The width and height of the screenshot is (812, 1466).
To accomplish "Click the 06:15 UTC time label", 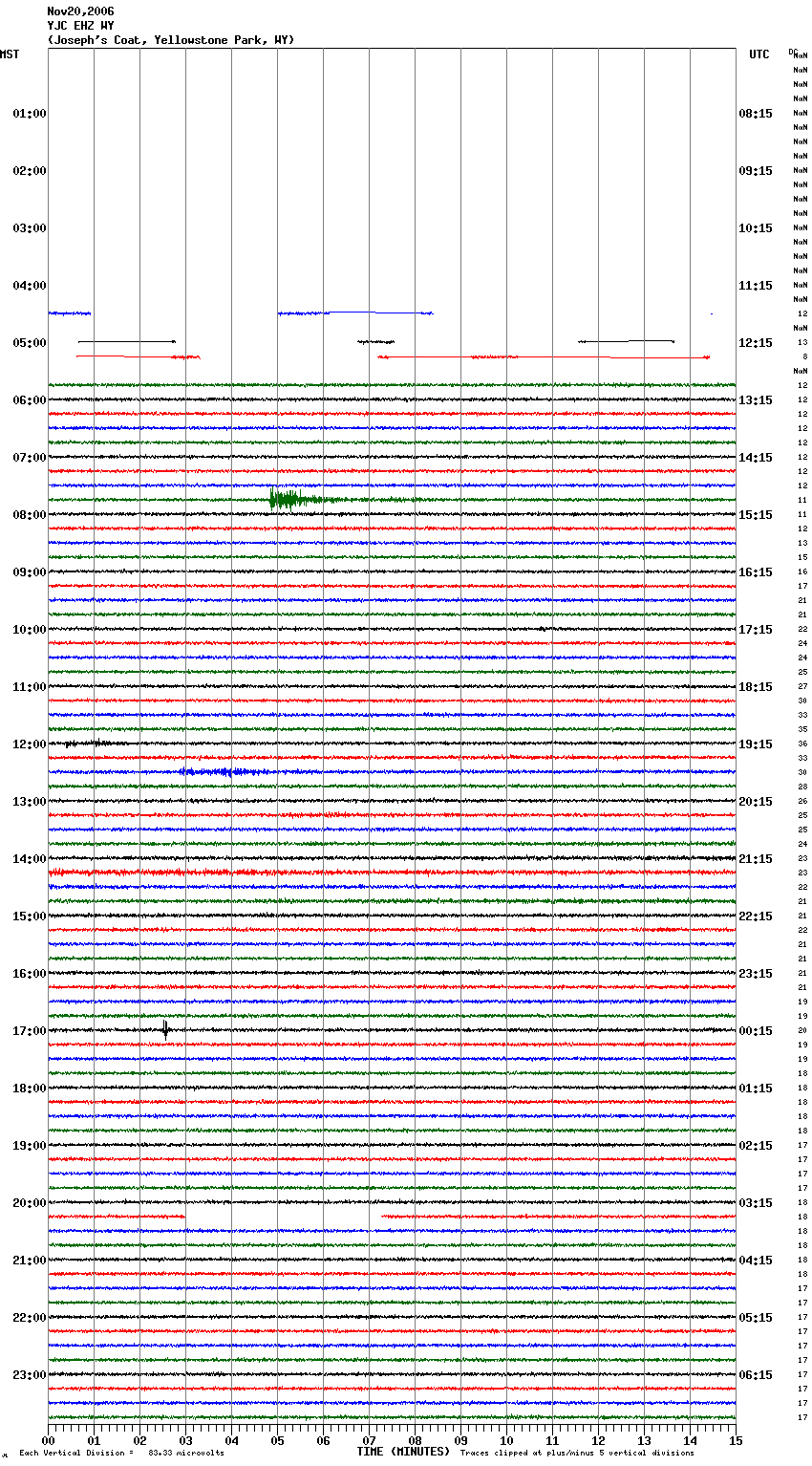I will point(756,1375).
